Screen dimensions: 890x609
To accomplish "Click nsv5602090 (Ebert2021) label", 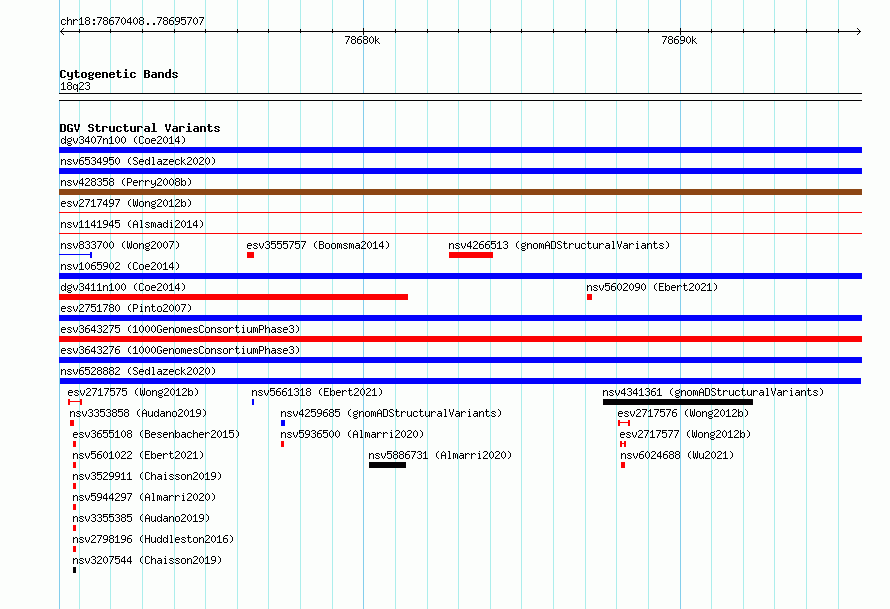I will coord(652,287).
